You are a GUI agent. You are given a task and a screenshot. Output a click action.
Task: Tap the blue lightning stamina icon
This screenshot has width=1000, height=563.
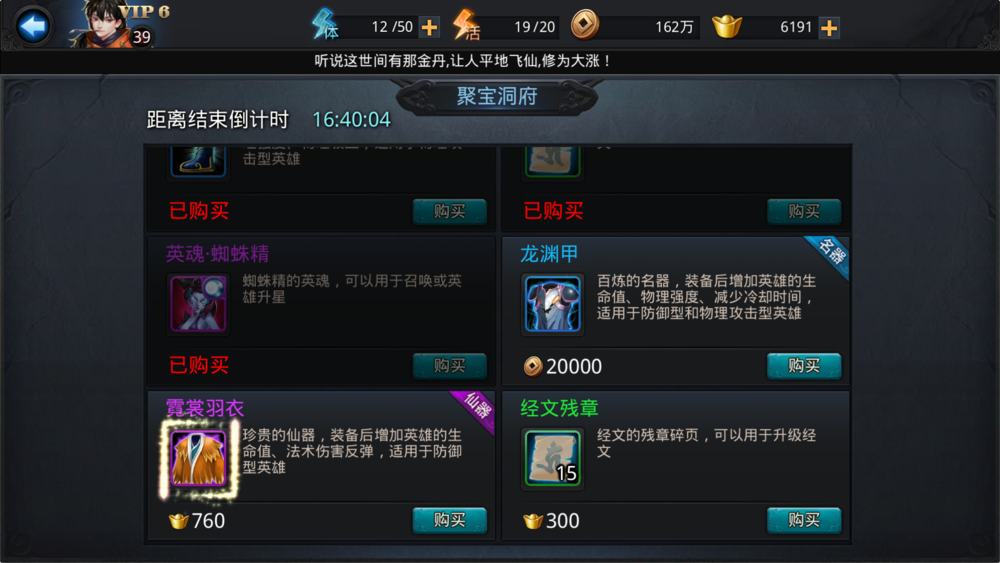[325, 24]
